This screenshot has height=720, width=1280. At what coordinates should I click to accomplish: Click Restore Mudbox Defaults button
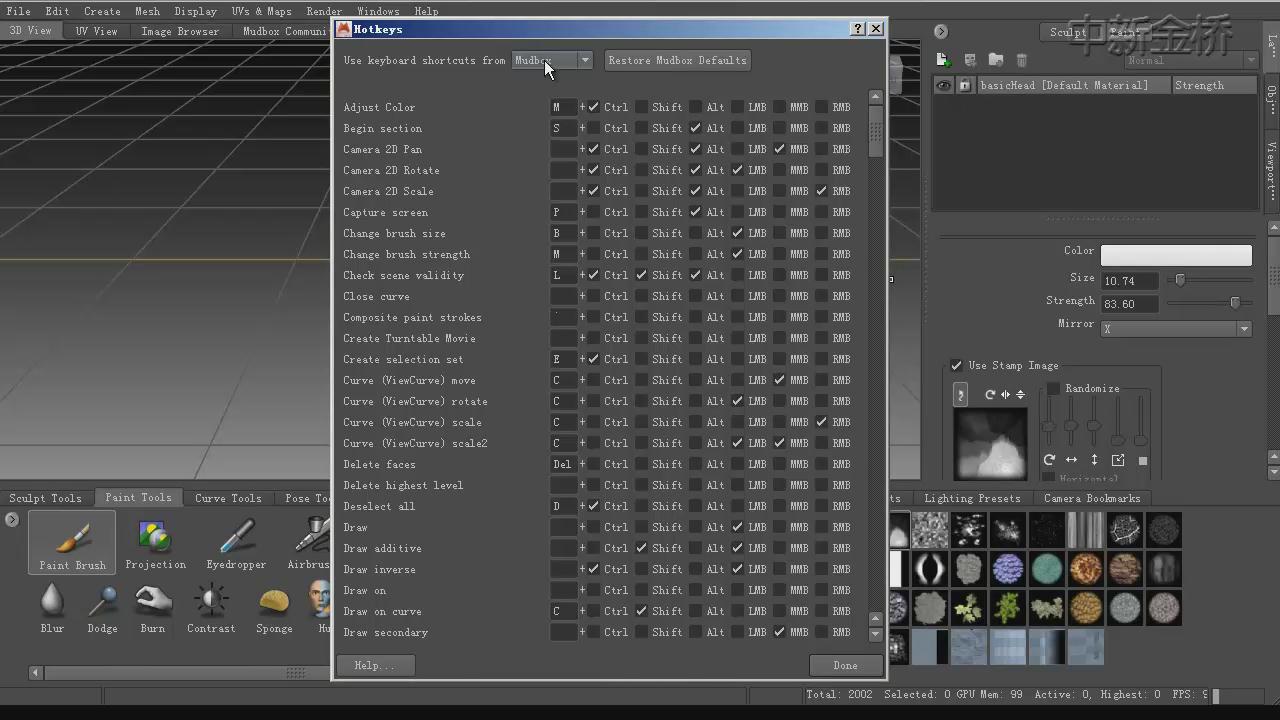click(677, 61)
